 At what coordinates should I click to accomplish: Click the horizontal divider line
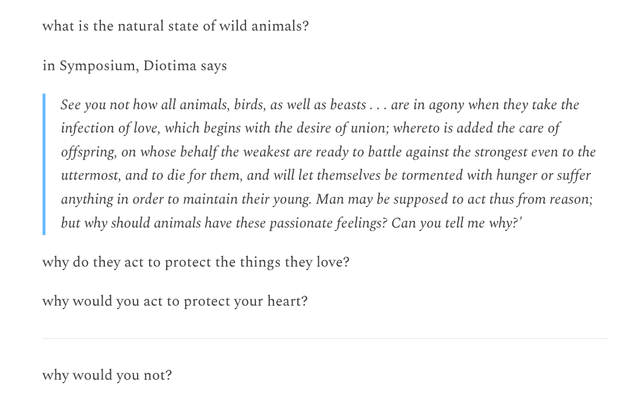click(324, 339)
